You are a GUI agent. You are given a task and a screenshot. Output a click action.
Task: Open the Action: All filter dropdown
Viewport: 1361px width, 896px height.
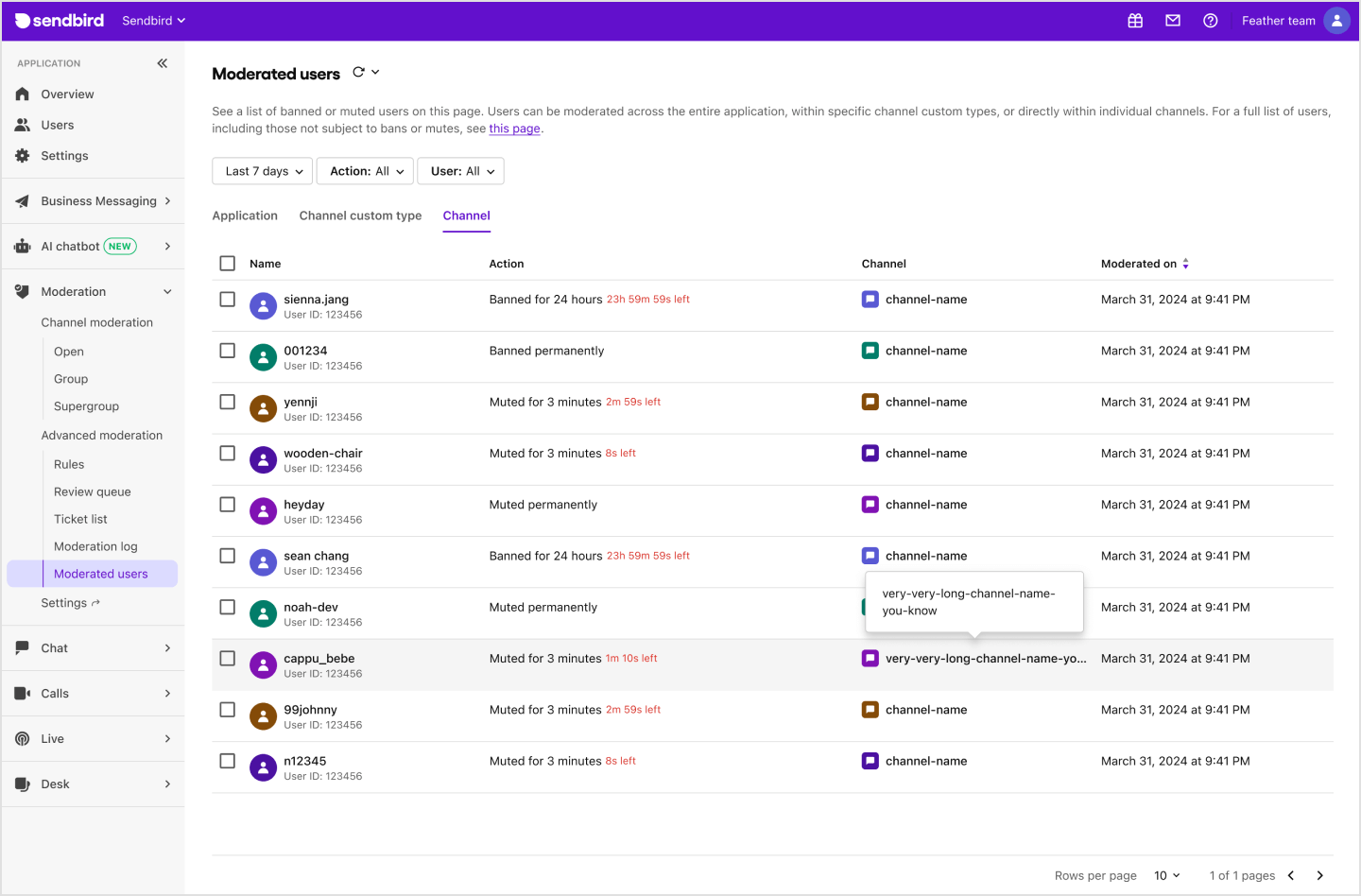coord(365,171)
